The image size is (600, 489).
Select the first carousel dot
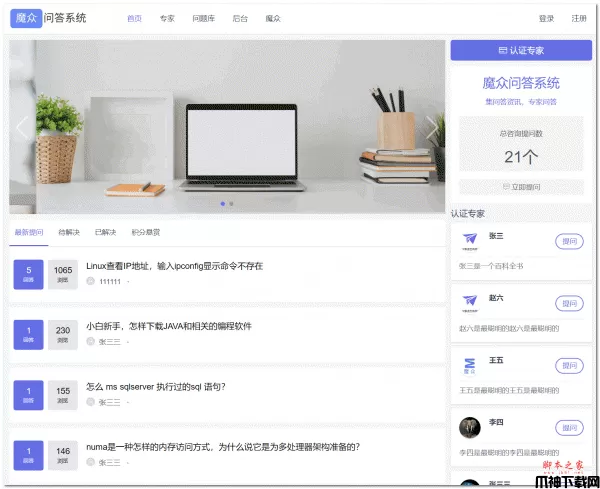[x=223, y=204]
